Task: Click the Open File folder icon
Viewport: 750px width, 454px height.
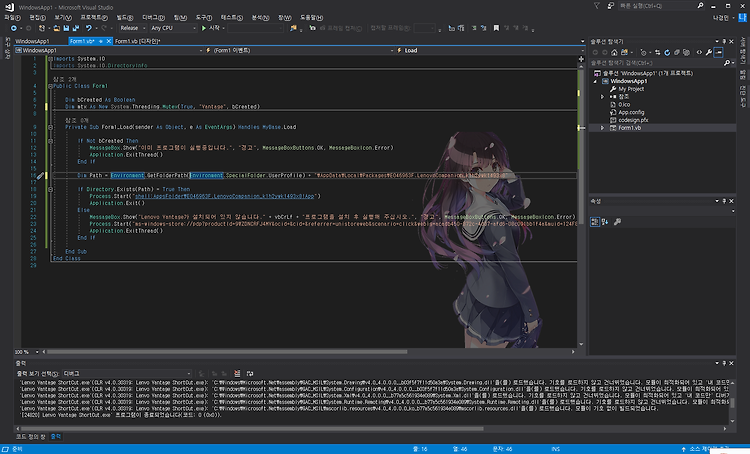Action: [57, 28]
